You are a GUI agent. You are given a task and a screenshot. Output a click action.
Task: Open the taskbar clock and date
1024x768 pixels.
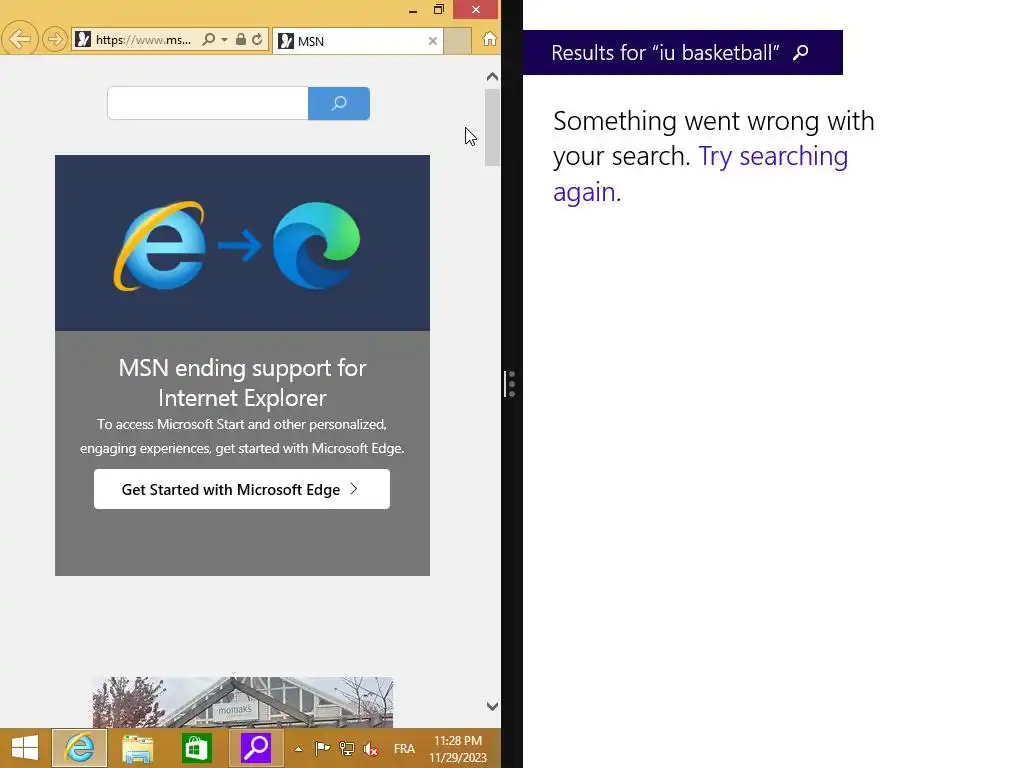click(x=458, y=749)
